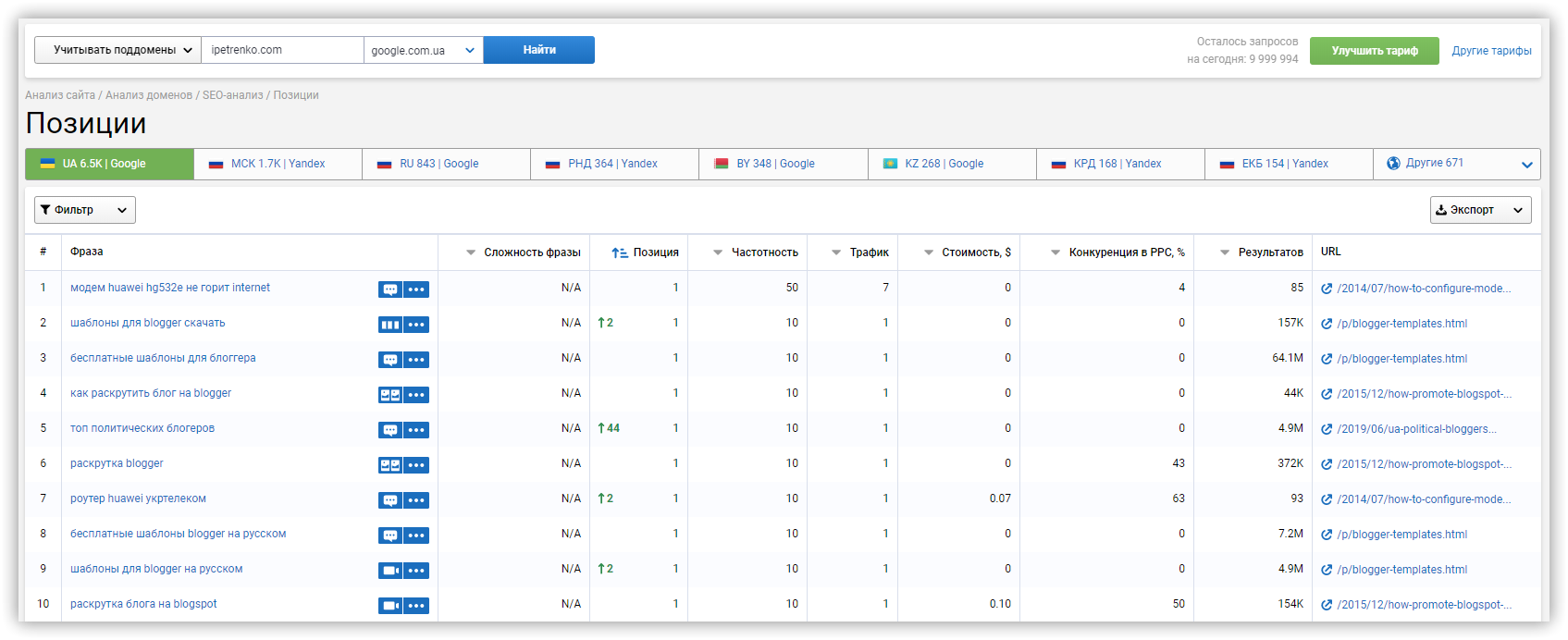Open more-options dots for 'модем huawei hg532e' row
Viewport: 1568px width, 640px height.
click(416, 289)
